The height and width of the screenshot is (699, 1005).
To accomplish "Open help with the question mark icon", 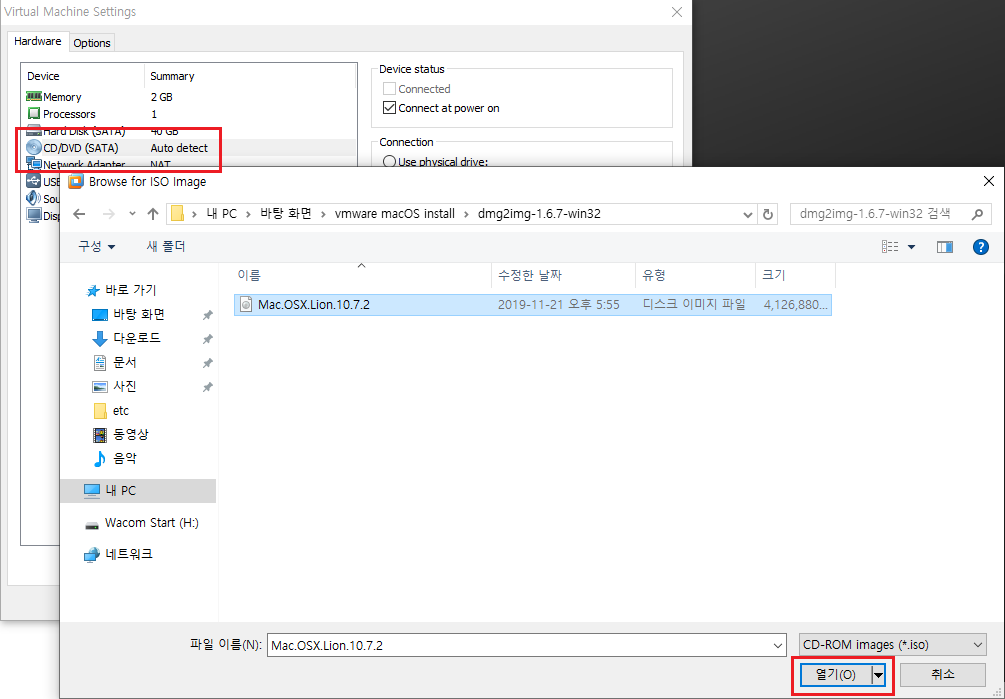I will [981, 247].
